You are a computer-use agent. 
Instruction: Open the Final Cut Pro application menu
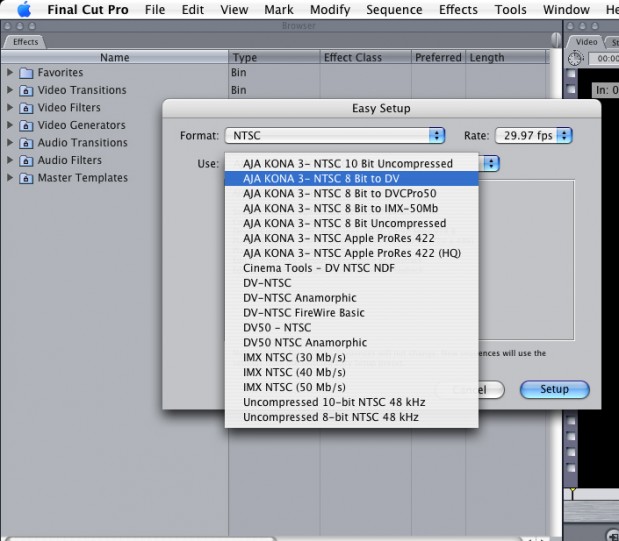coord(88,9)
